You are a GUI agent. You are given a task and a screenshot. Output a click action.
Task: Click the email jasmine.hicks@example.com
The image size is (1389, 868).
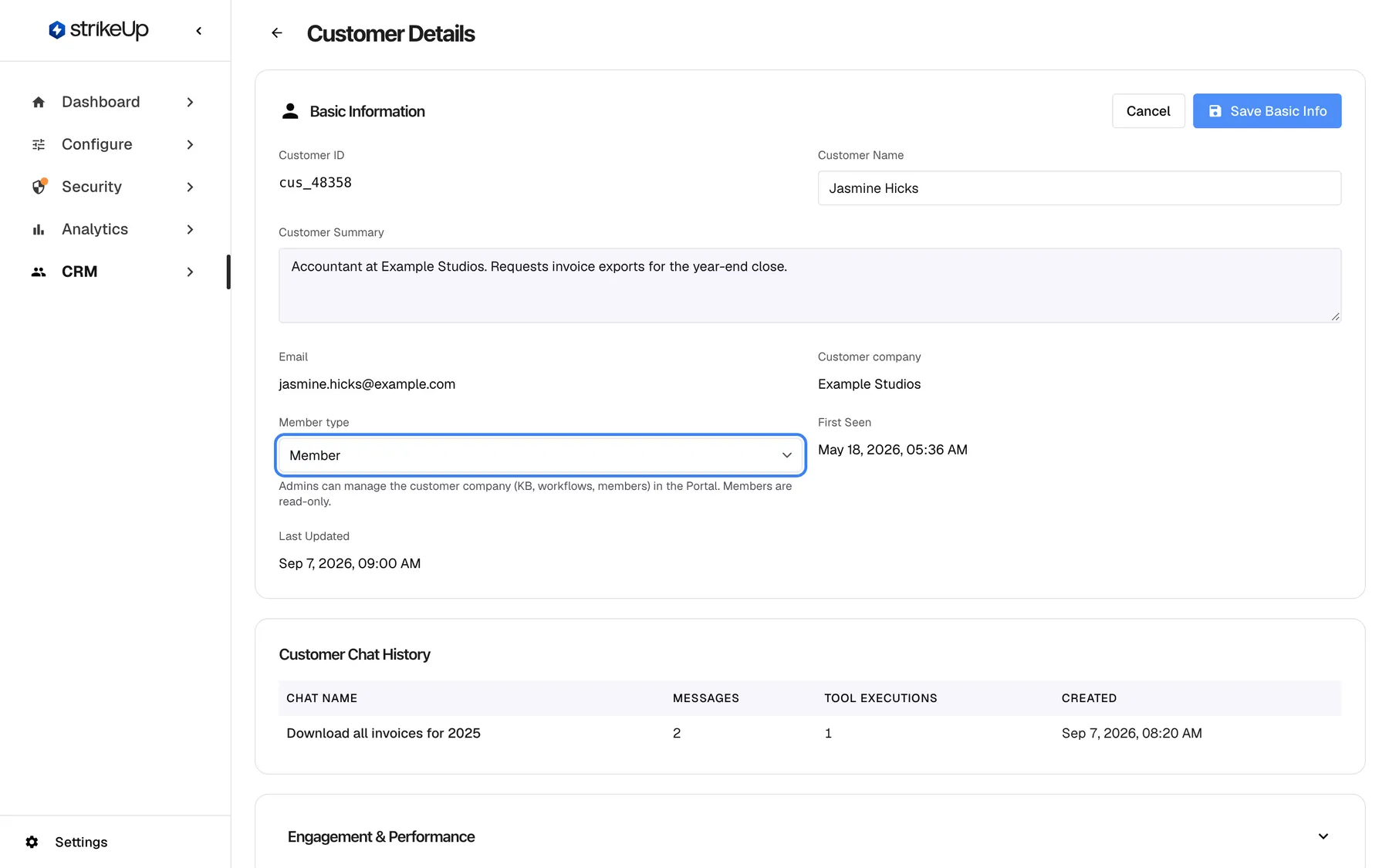367,384
